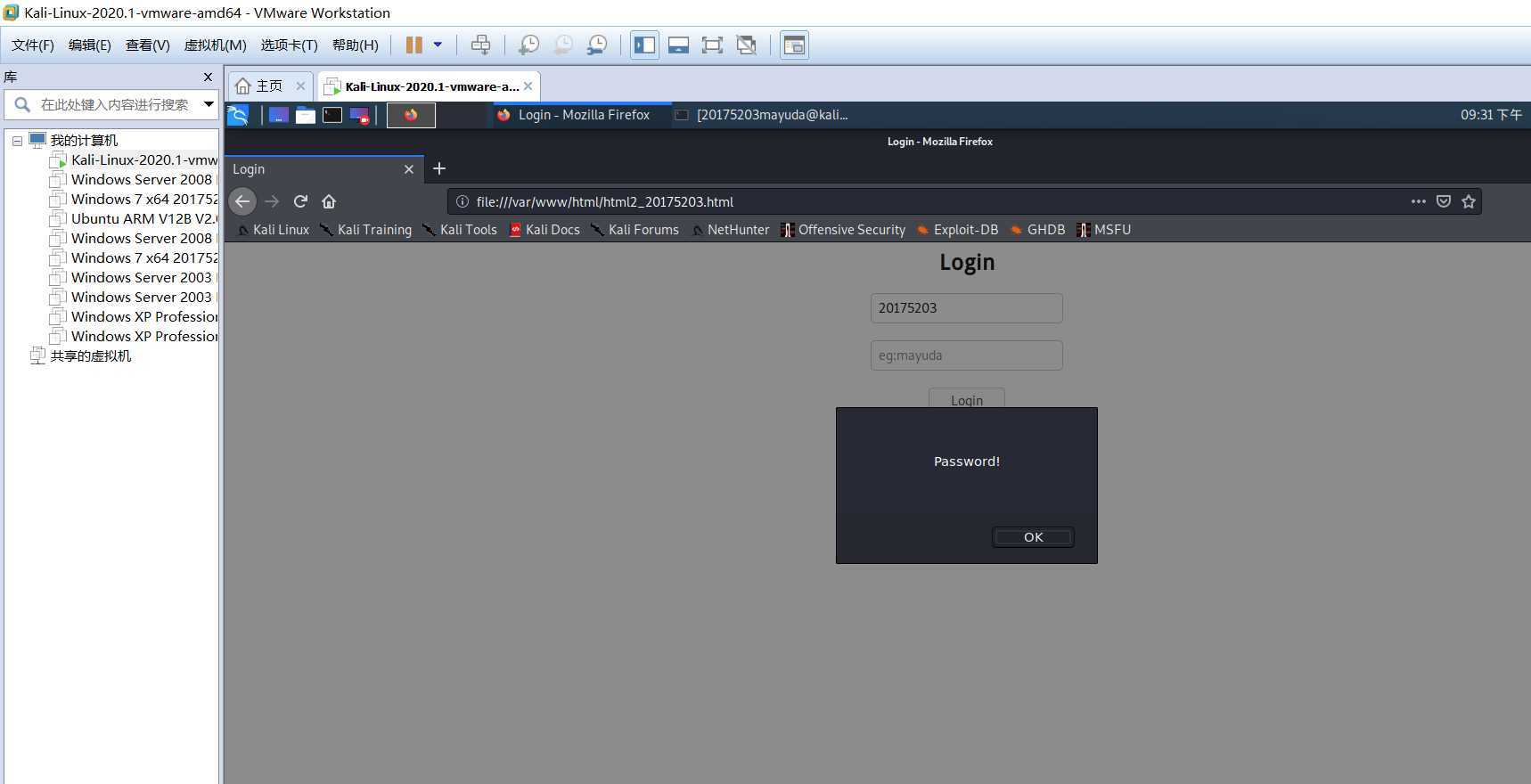Image resolution: width=1531 pixels, height=784 pixels.
Task: Go forward in Firefox
Action: (x=272, y=201)
